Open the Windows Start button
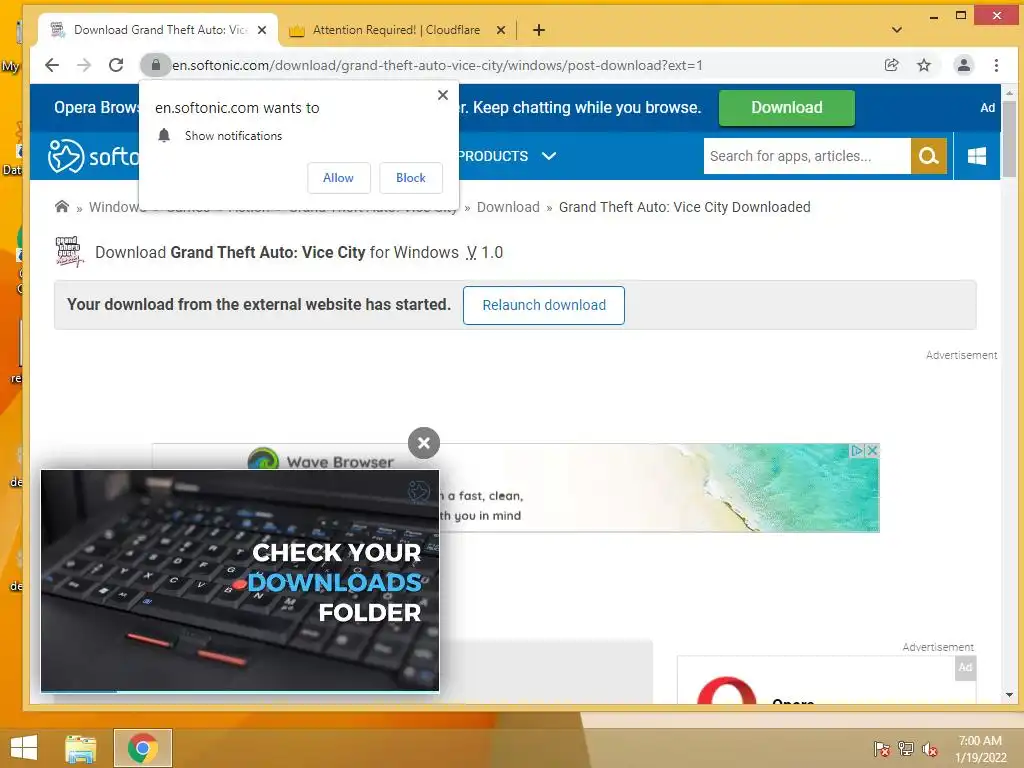The image size is (1024, 768). point(24,748)
